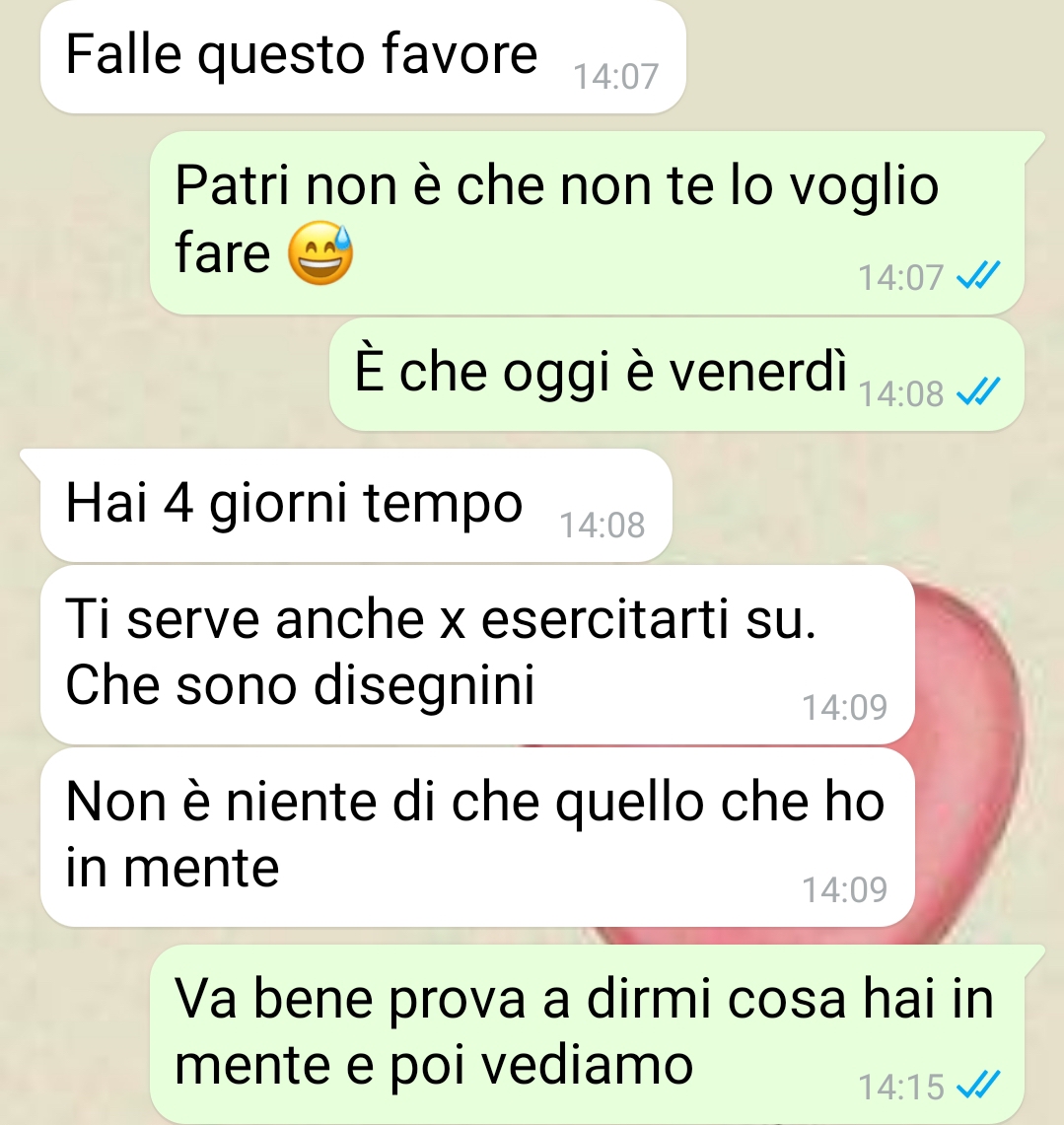Select the 'Falle questo favore' message
This screenshot has width=1064, height=1125.
tap(363, 57)
